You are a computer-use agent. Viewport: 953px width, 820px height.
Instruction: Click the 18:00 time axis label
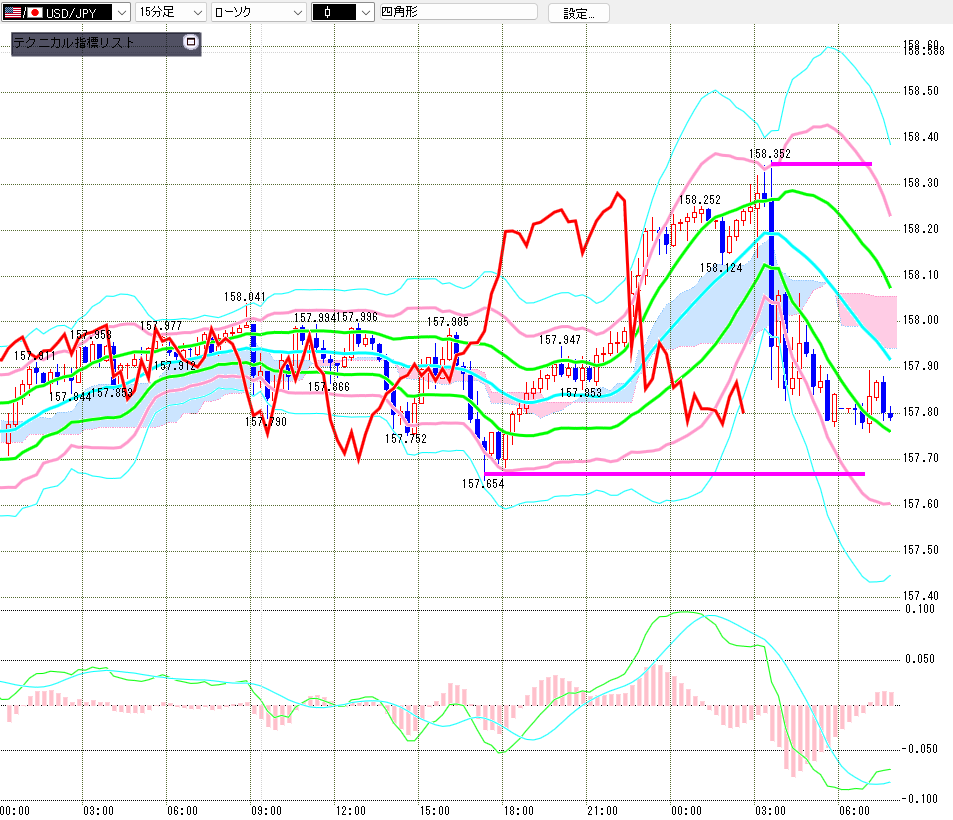(518, 811)
